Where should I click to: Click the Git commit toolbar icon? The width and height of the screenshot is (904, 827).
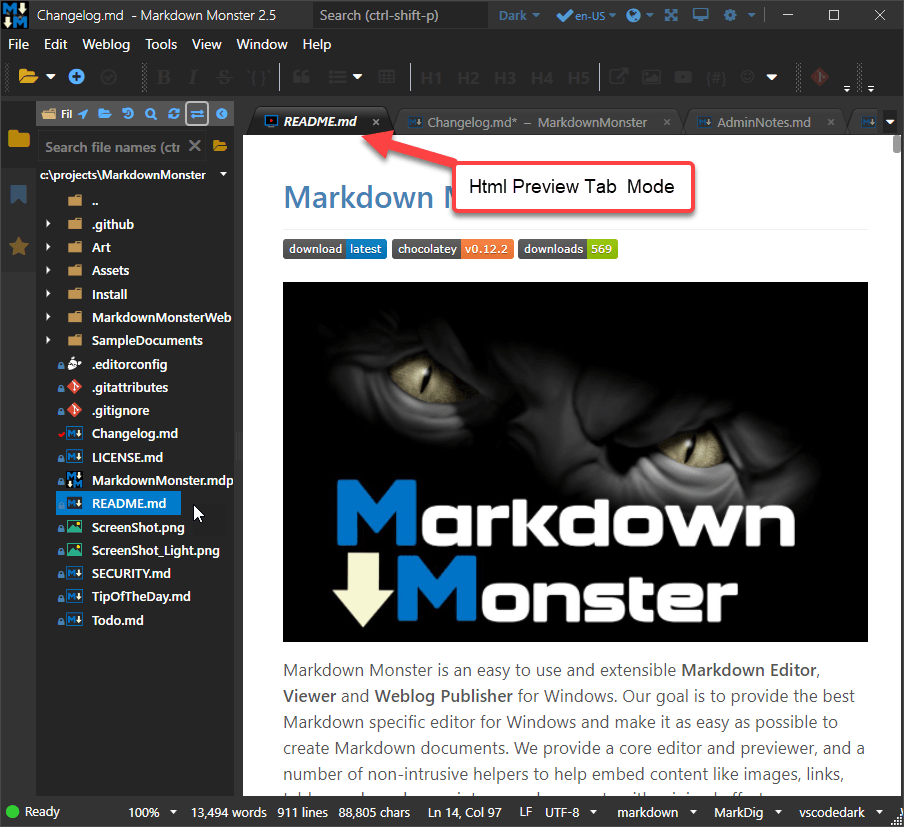pos(819,77)
